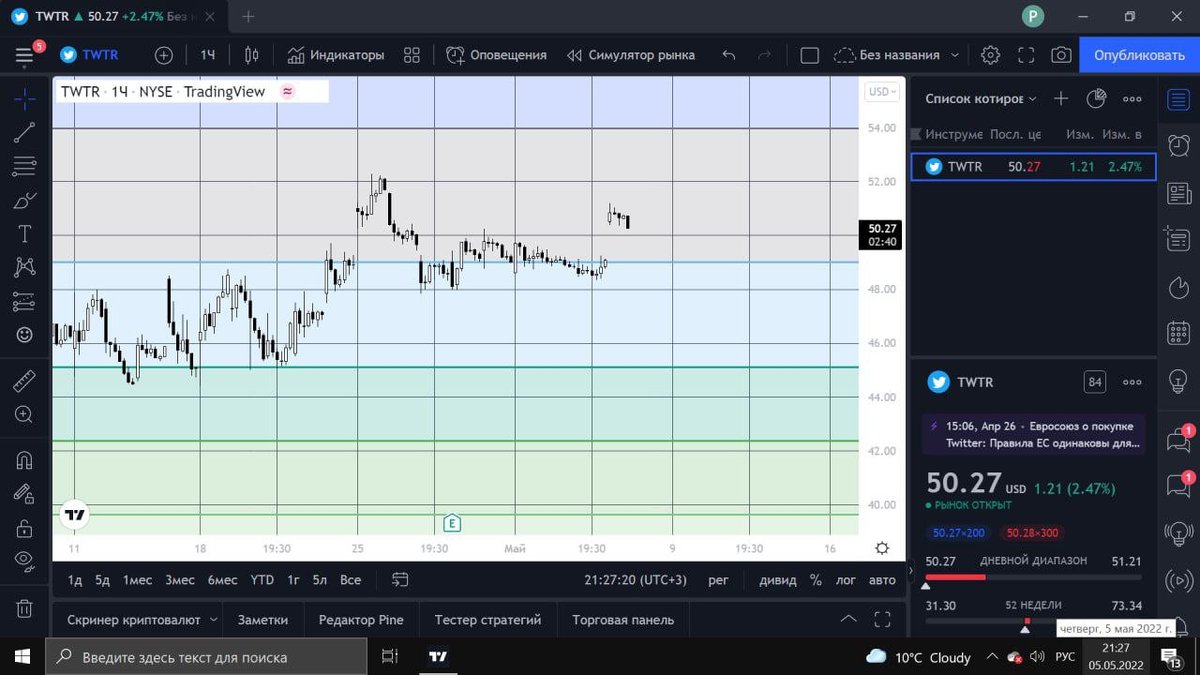Toggle magnet mode for drawings
This screenshot has width=1200, height=675.
tap(25, 460)
